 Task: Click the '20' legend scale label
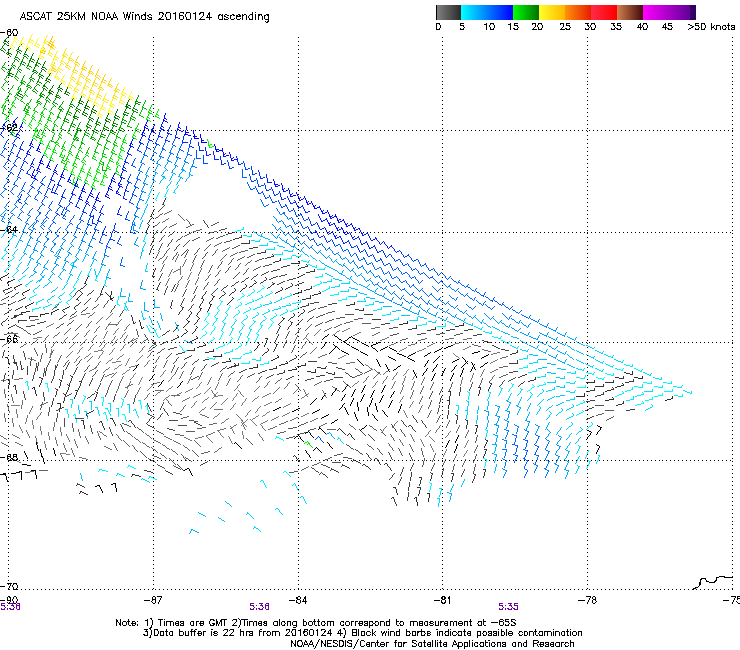coord(537,27)
